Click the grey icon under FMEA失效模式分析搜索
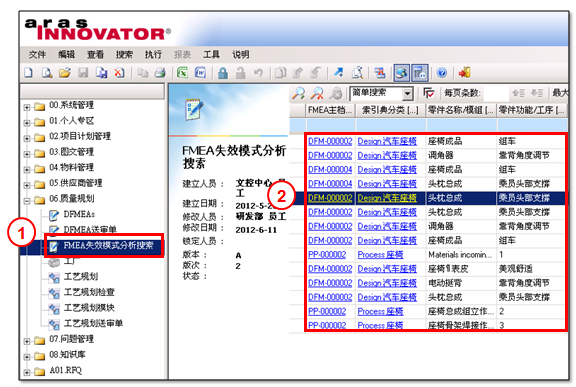Image resolution: width=576 pixels, height=387 pixels. [54, 262]
